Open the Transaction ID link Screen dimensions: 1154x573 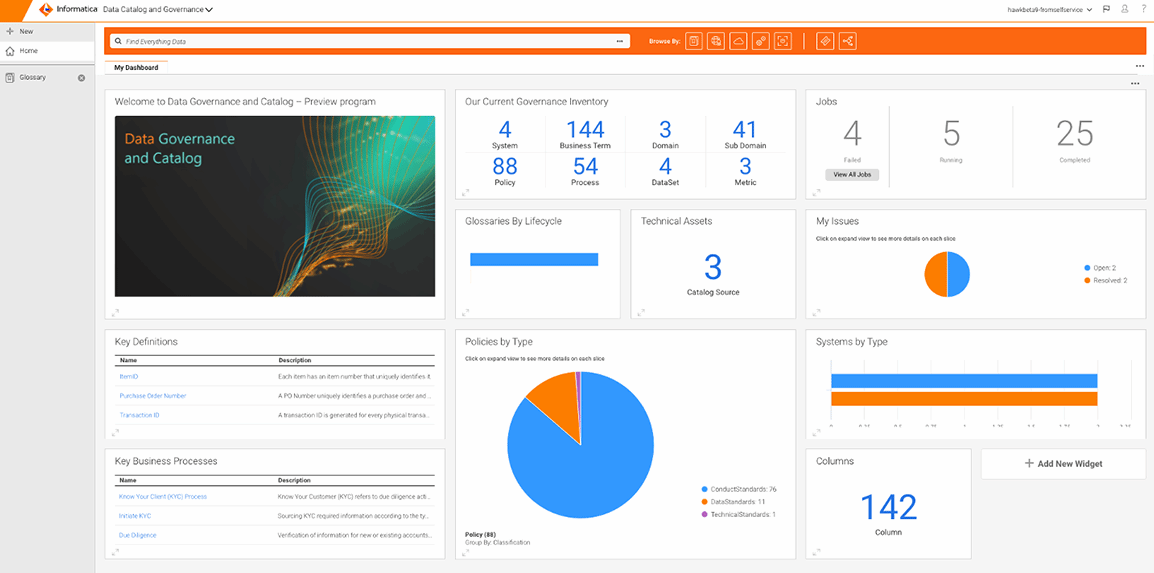[140, 415]
